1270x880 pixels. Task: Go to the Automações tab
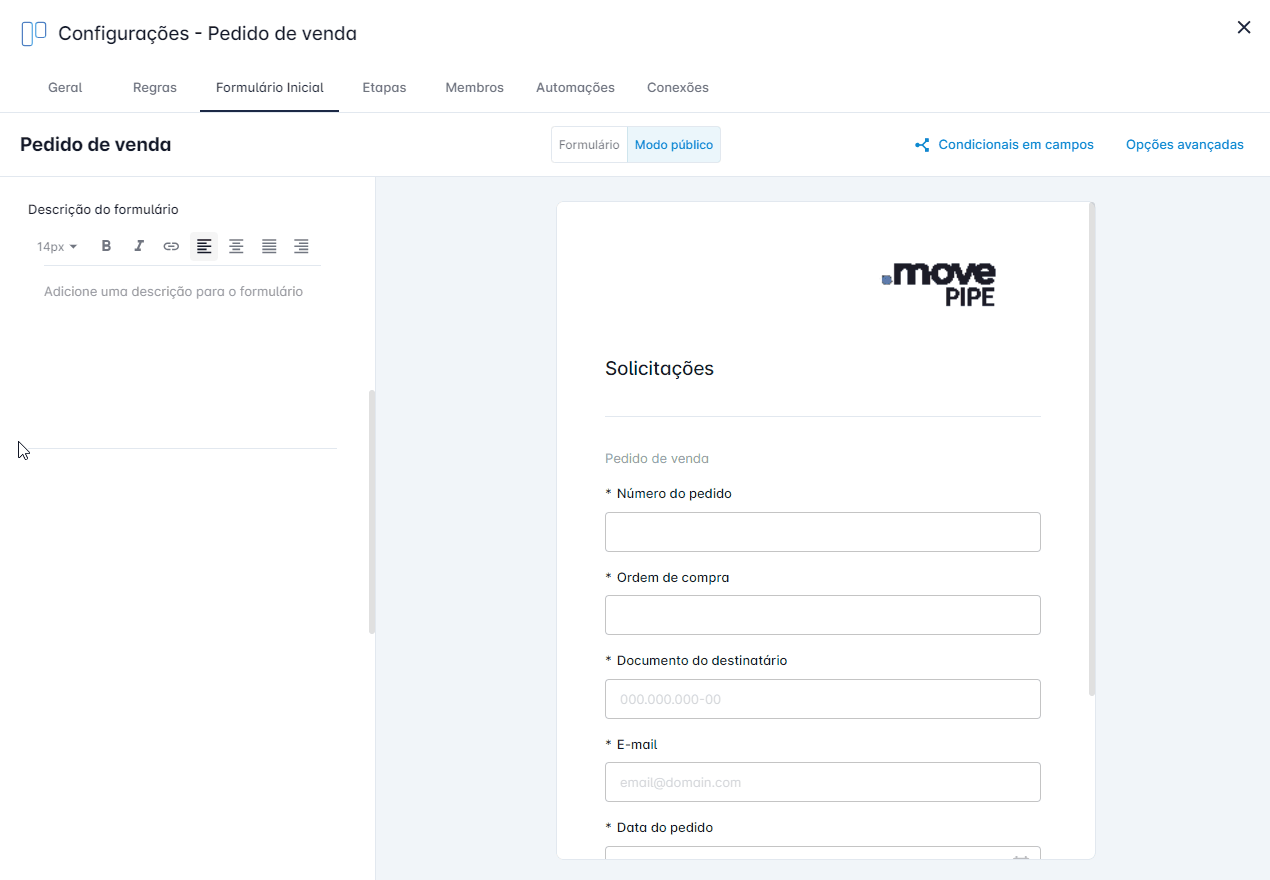click(575, 88)
